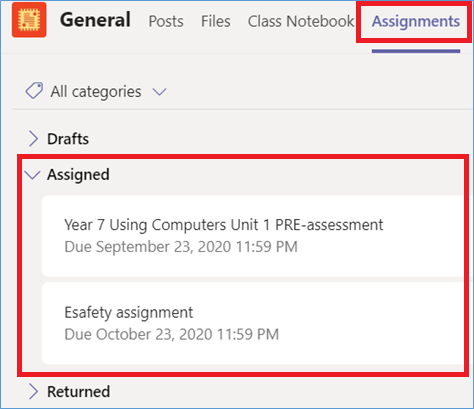Open Year 7 Using Computers PRE-assessment assignment
This screenshot has width=474, height=409.
pyautogui.click(x=253, y=236)
